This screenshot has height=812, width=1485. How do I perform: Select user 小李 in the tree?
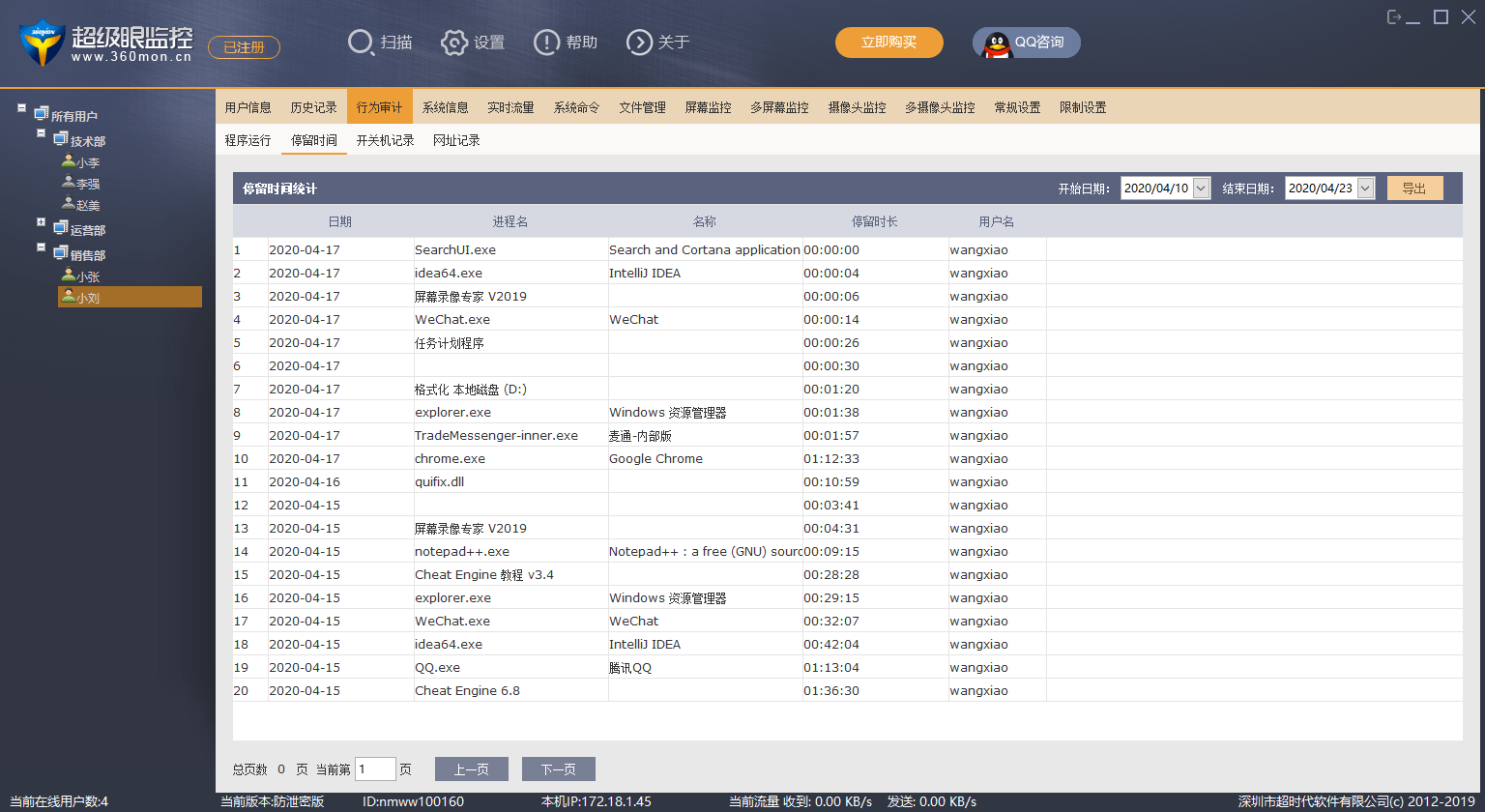coord(87,162)
